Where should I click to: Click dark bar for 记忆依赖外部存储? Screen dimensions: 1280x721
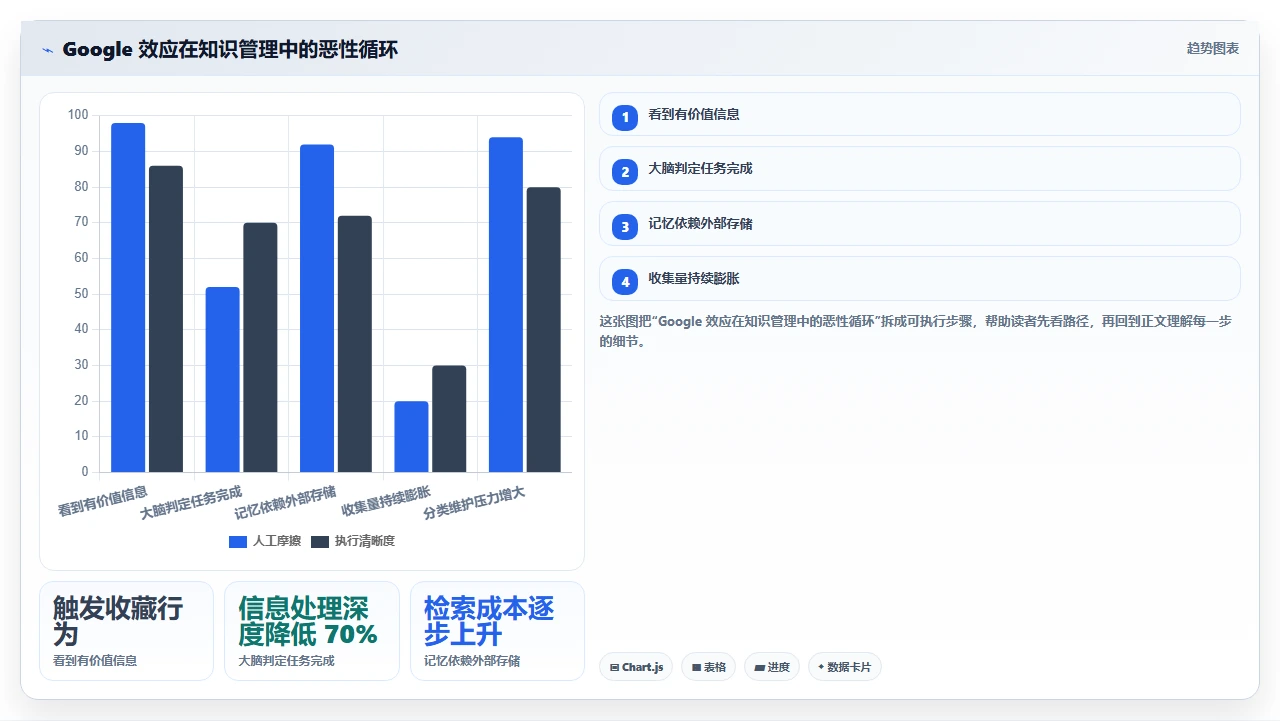coord(355,344)
